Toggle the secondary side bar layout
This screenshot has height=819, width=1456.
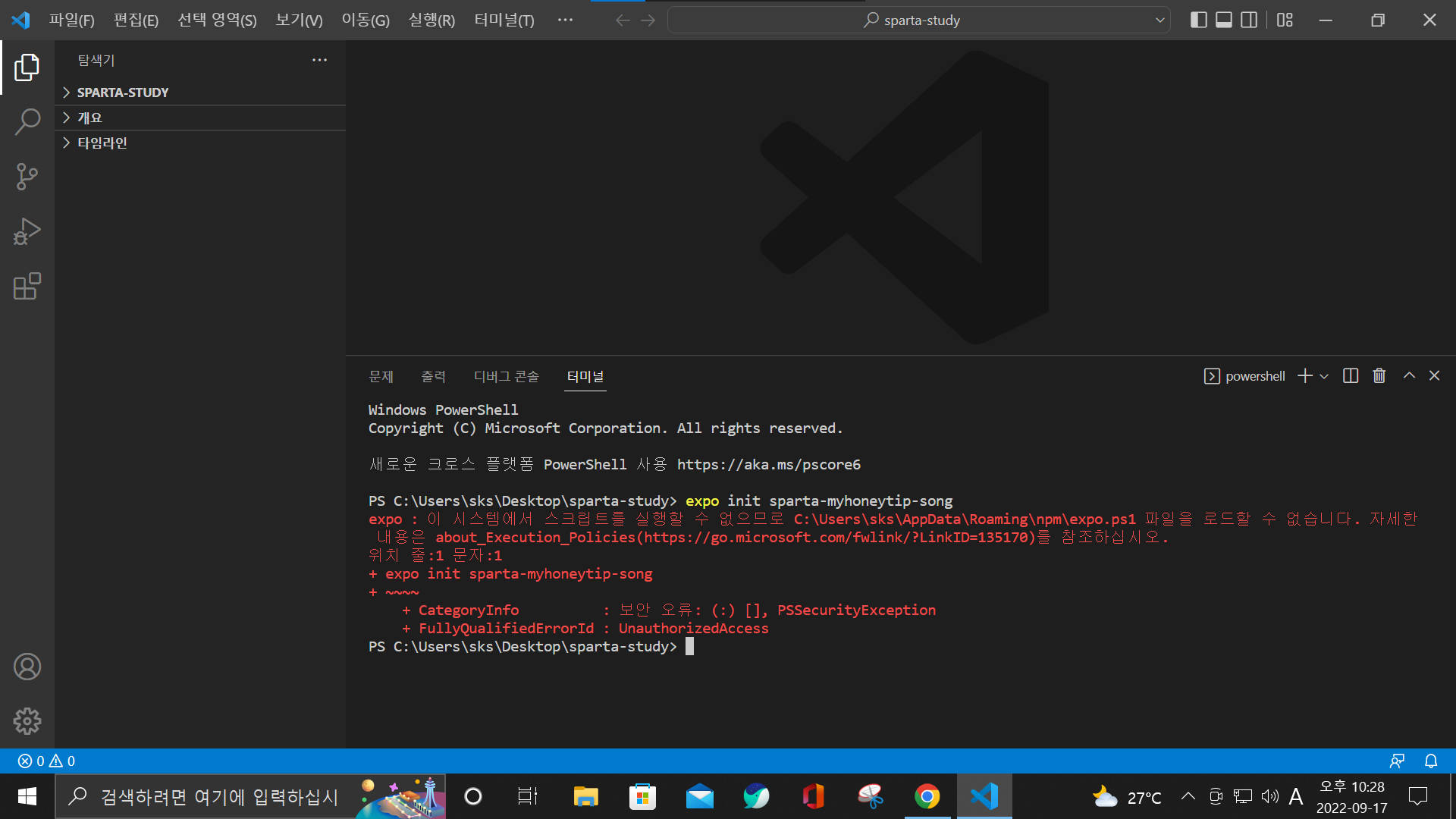1249,20
